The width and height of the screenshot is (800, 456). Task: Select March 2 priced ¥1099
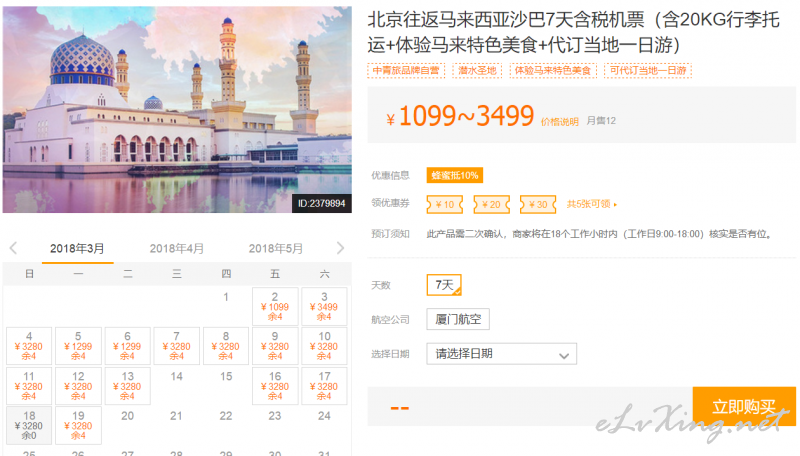tap(275, 306)
